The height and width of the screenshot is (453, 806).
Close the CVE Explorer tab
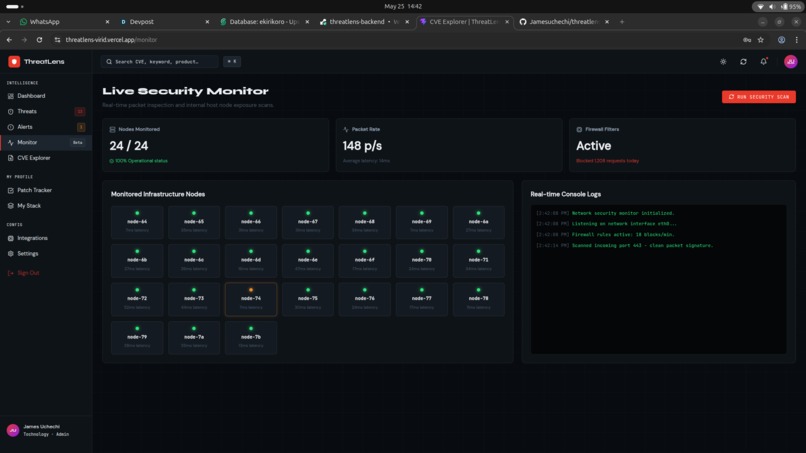coord(507,22)
